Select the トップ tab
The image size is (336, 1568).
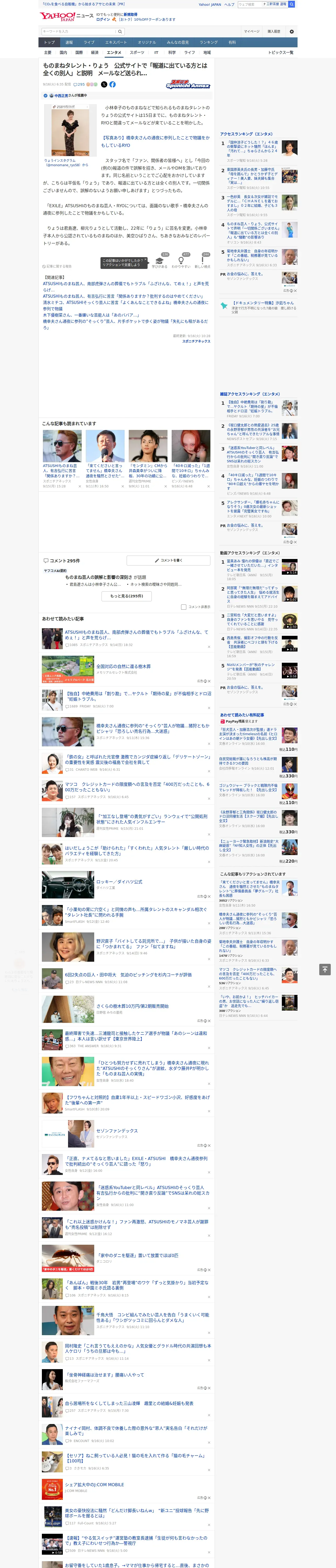(49, 43)
